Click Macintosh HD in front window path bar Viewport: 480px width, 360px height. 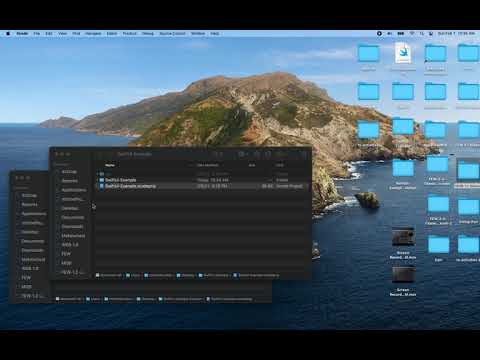109,275
